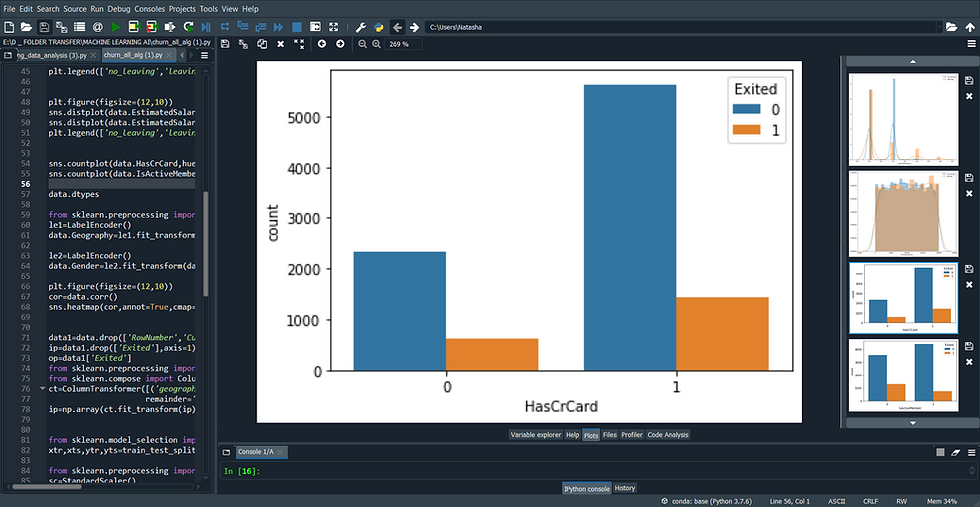Switch to the Profiler tab

click(632, 434)
